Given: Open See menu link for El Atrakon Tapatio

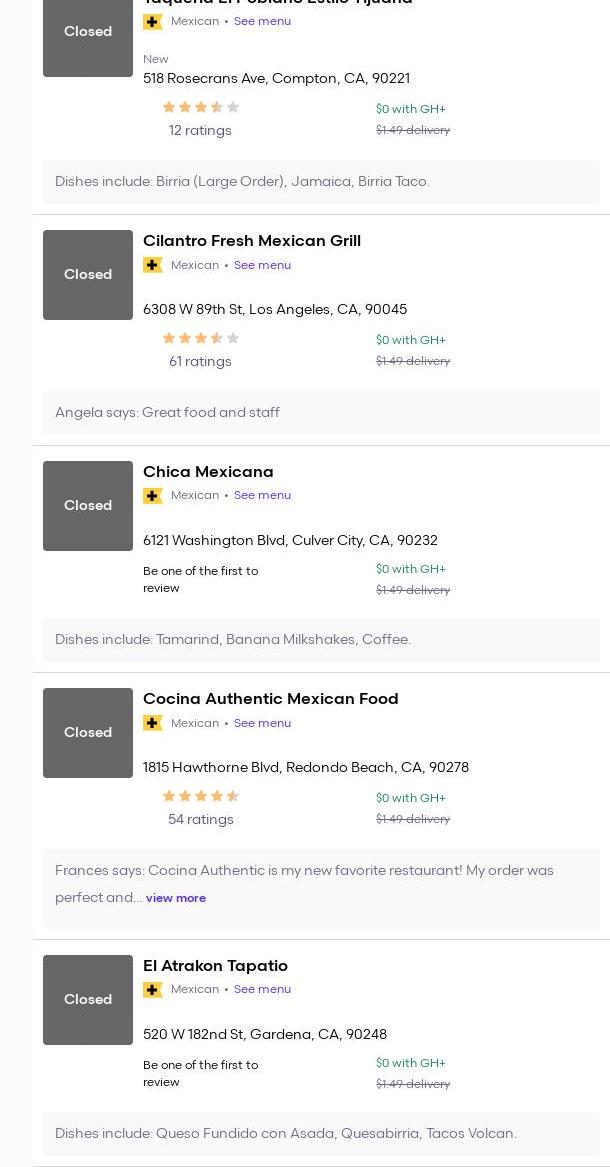Looking at the screenshot, I should pos(262,990).
